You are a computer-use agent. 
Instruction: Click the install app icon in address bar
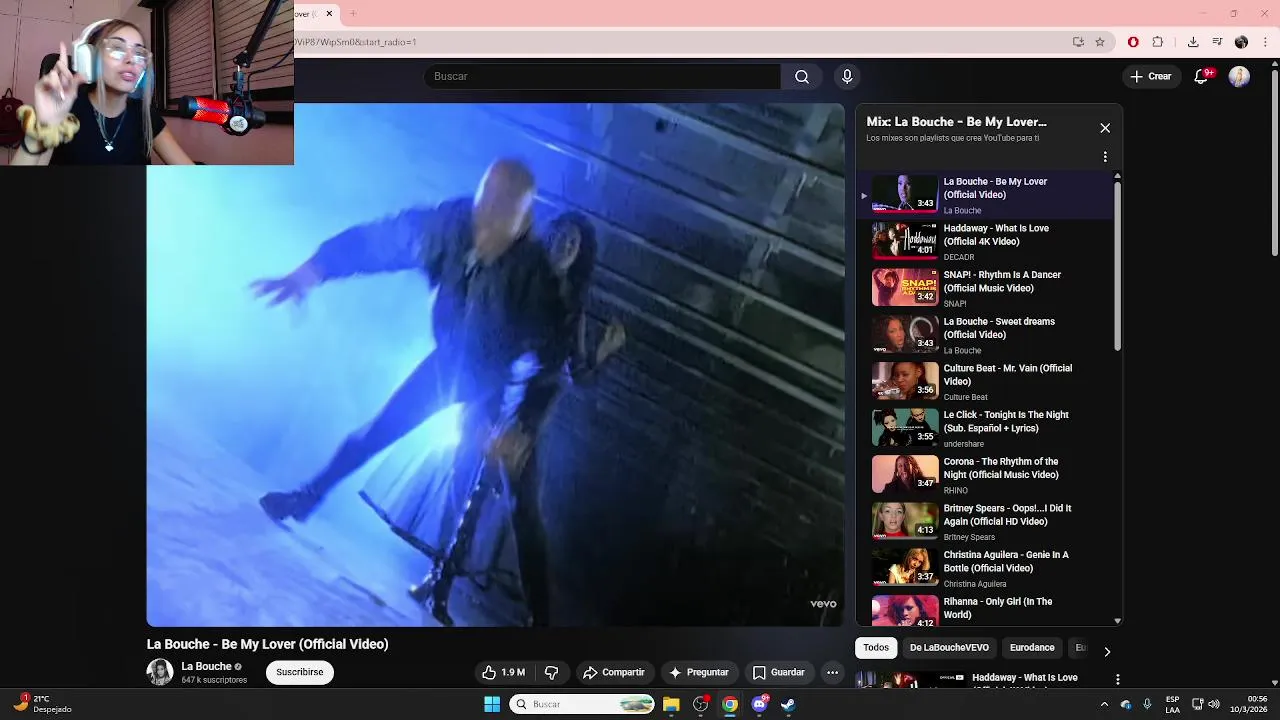pyautogui.click(x=1078, y=42)
